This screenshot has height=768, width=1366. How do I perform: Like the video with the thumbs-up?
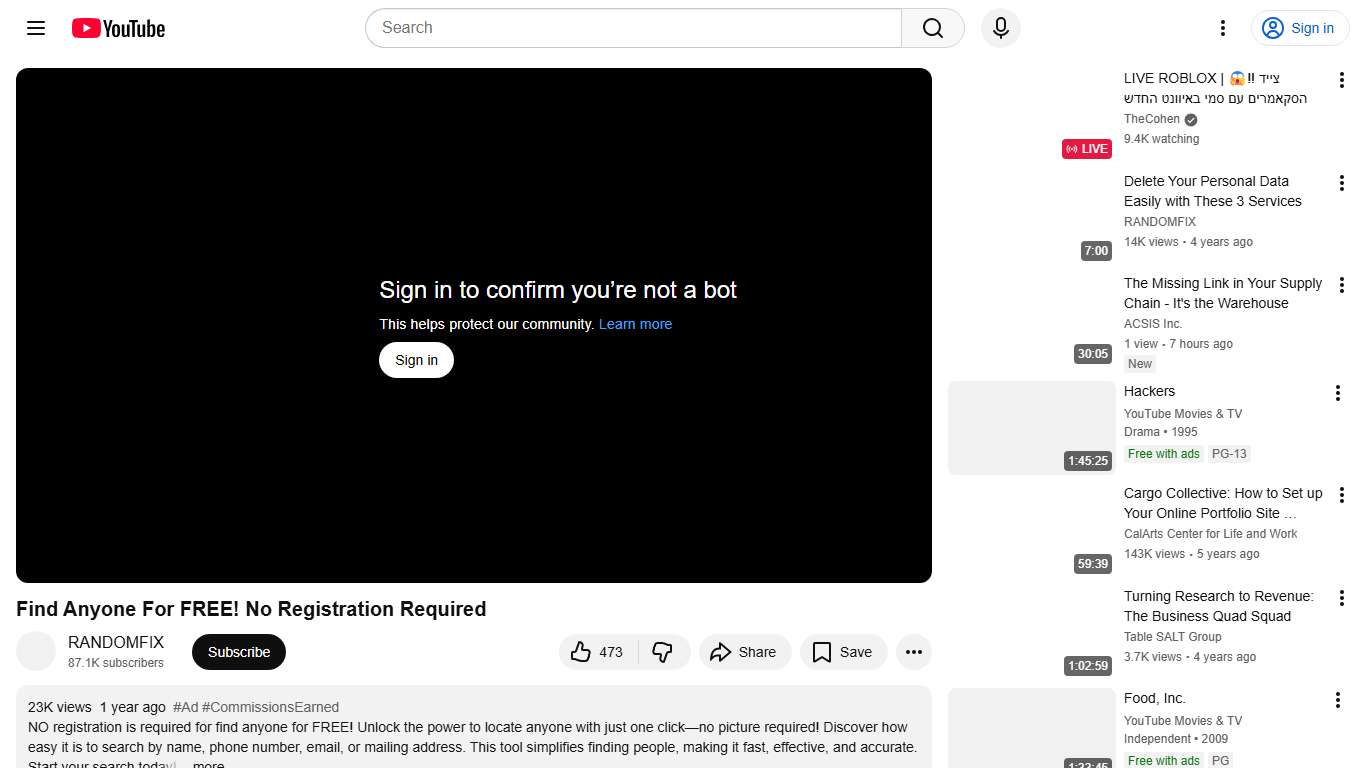point(596,651)
